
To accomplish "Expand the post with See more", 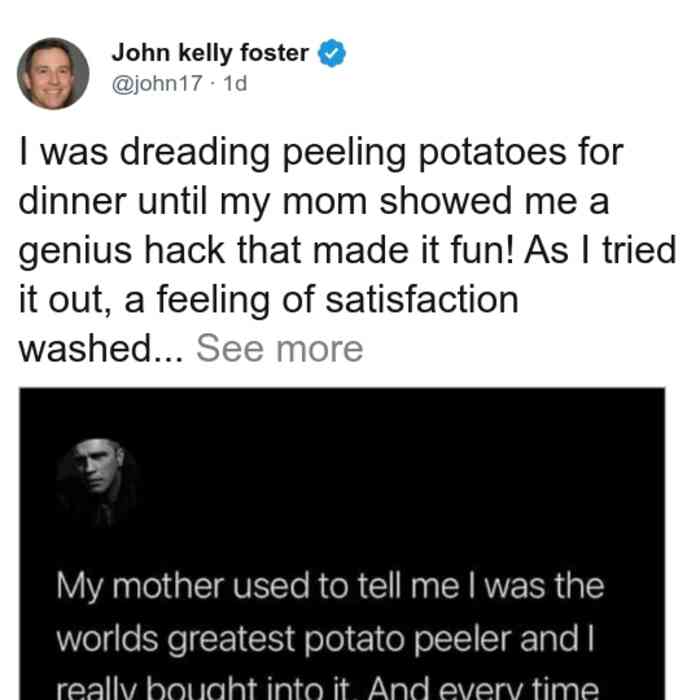I will 279,349.
